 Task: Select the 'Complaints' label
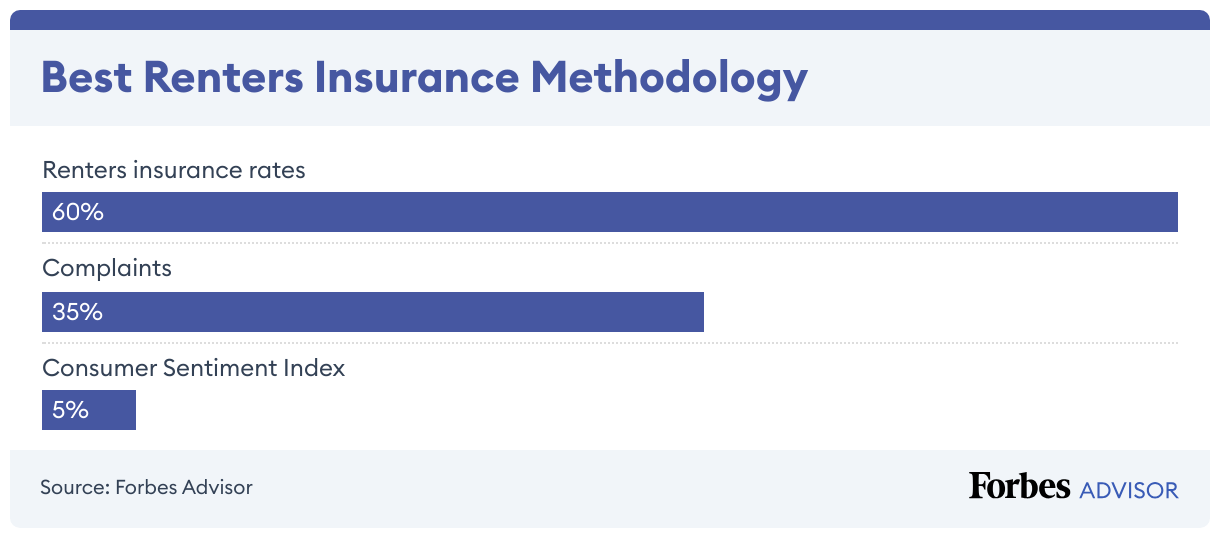pos(107,268)
